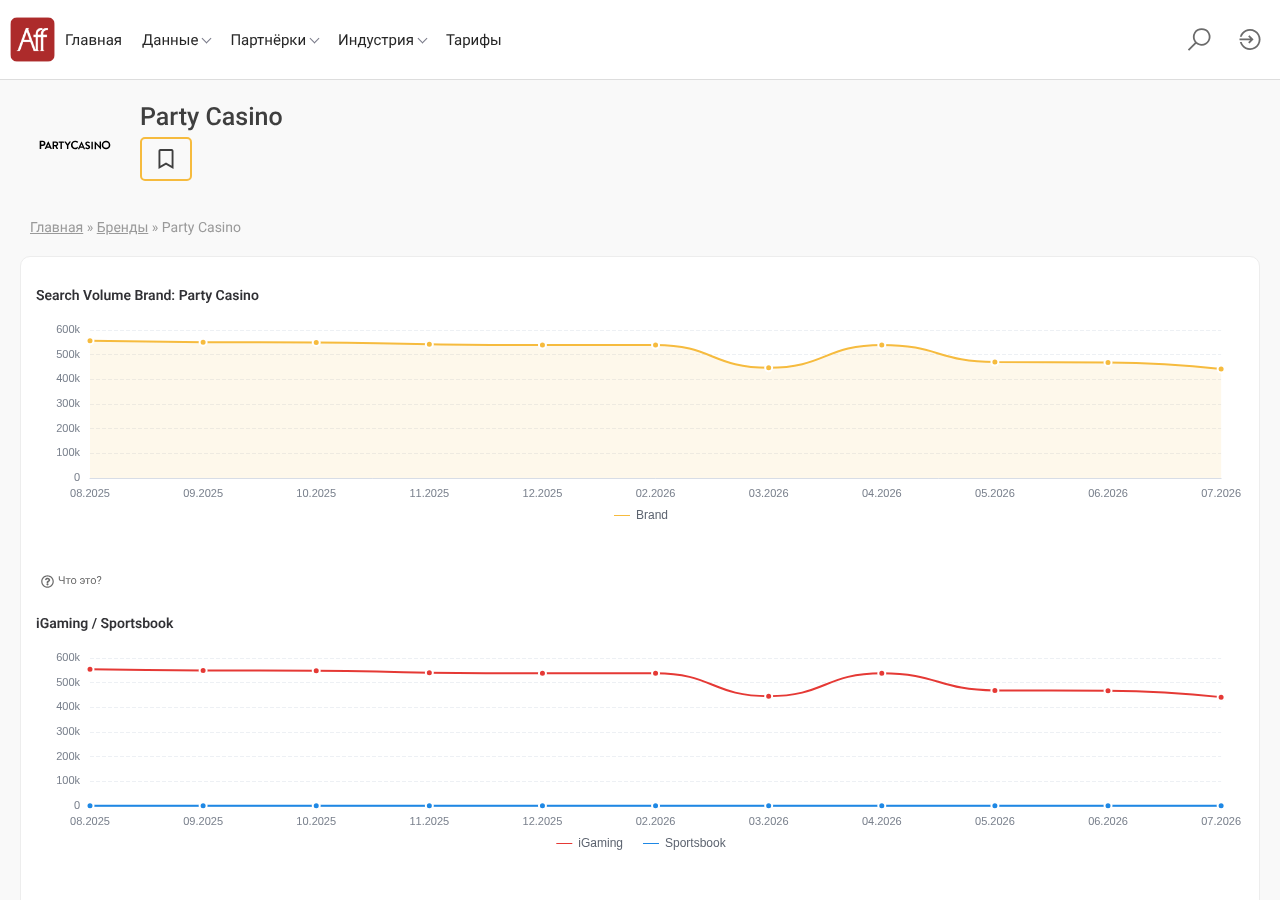Click the blue Sportsbook point for 08.2025
Screen dimensions: 1280x900
[x=90, y=805]
